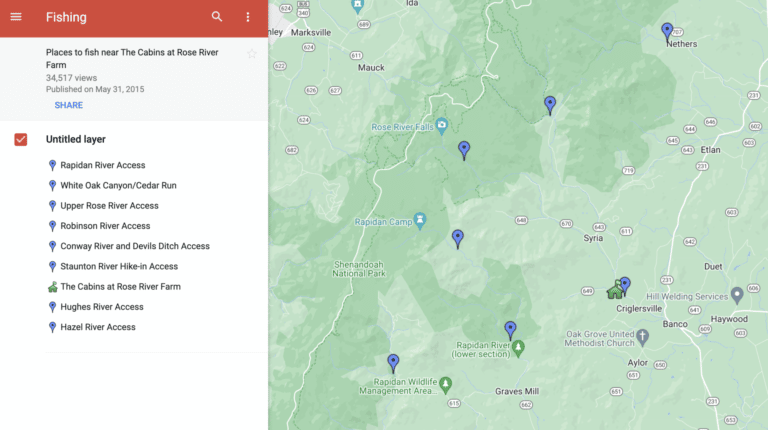Select Rapidan River Access in the list
768x430 pixels.
point(103,165)
